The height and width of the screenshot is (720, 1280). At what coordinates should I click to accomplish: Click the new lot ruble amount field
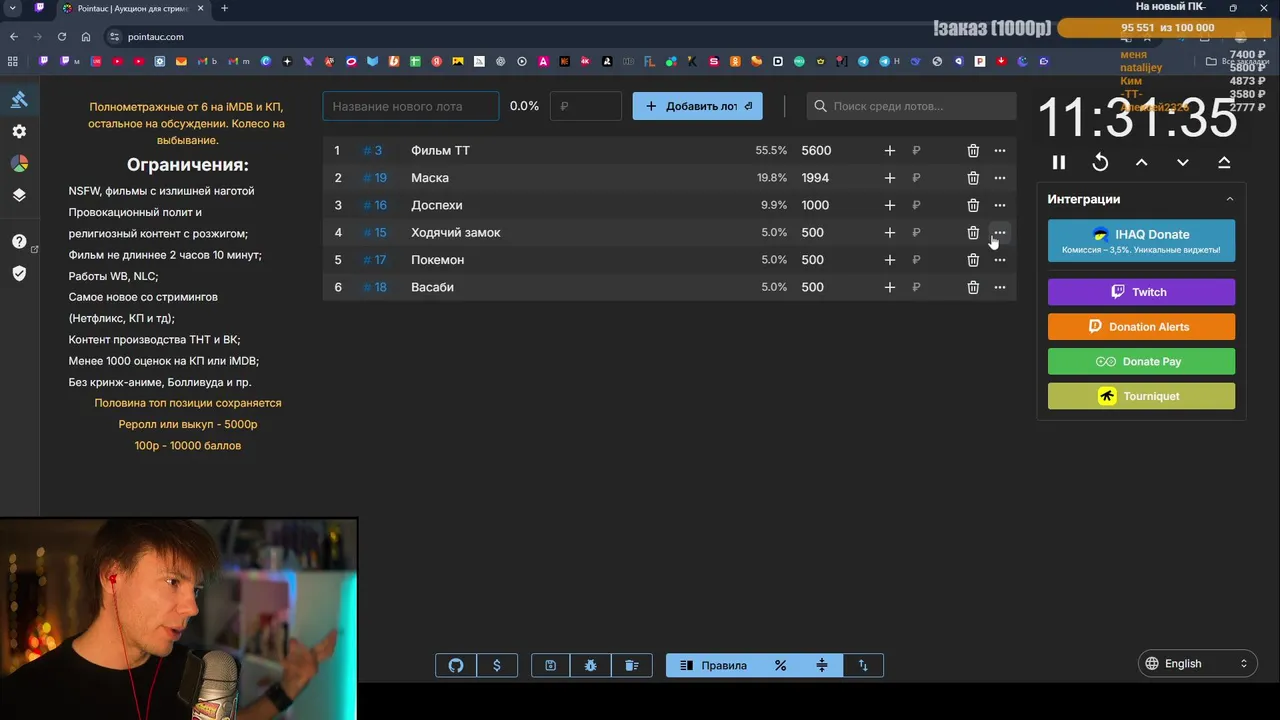[x=586, y=106]
